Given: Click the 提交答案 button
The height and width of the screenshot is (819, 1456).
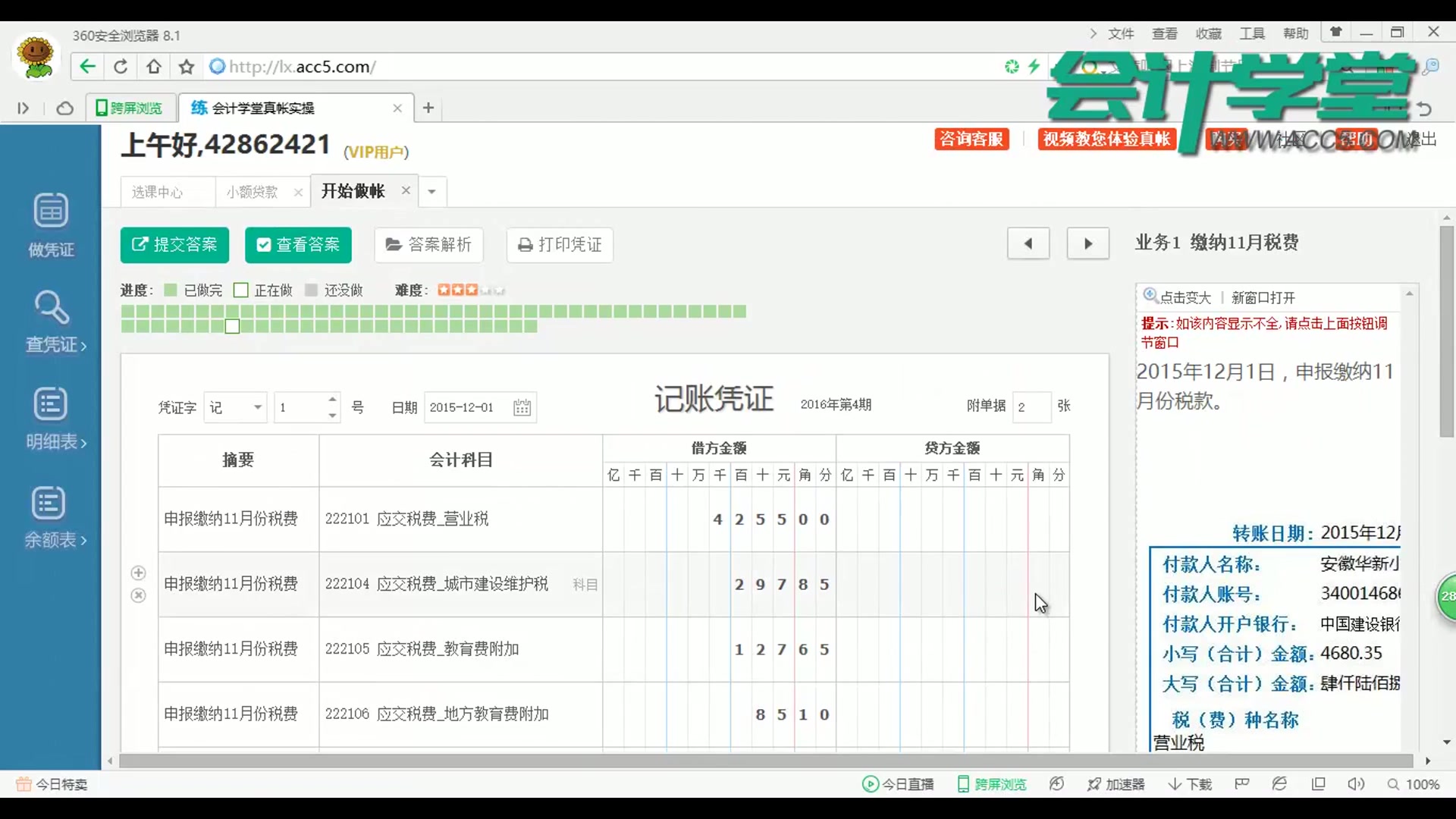Looking at the screenshot, I should (x=174, y=244).
